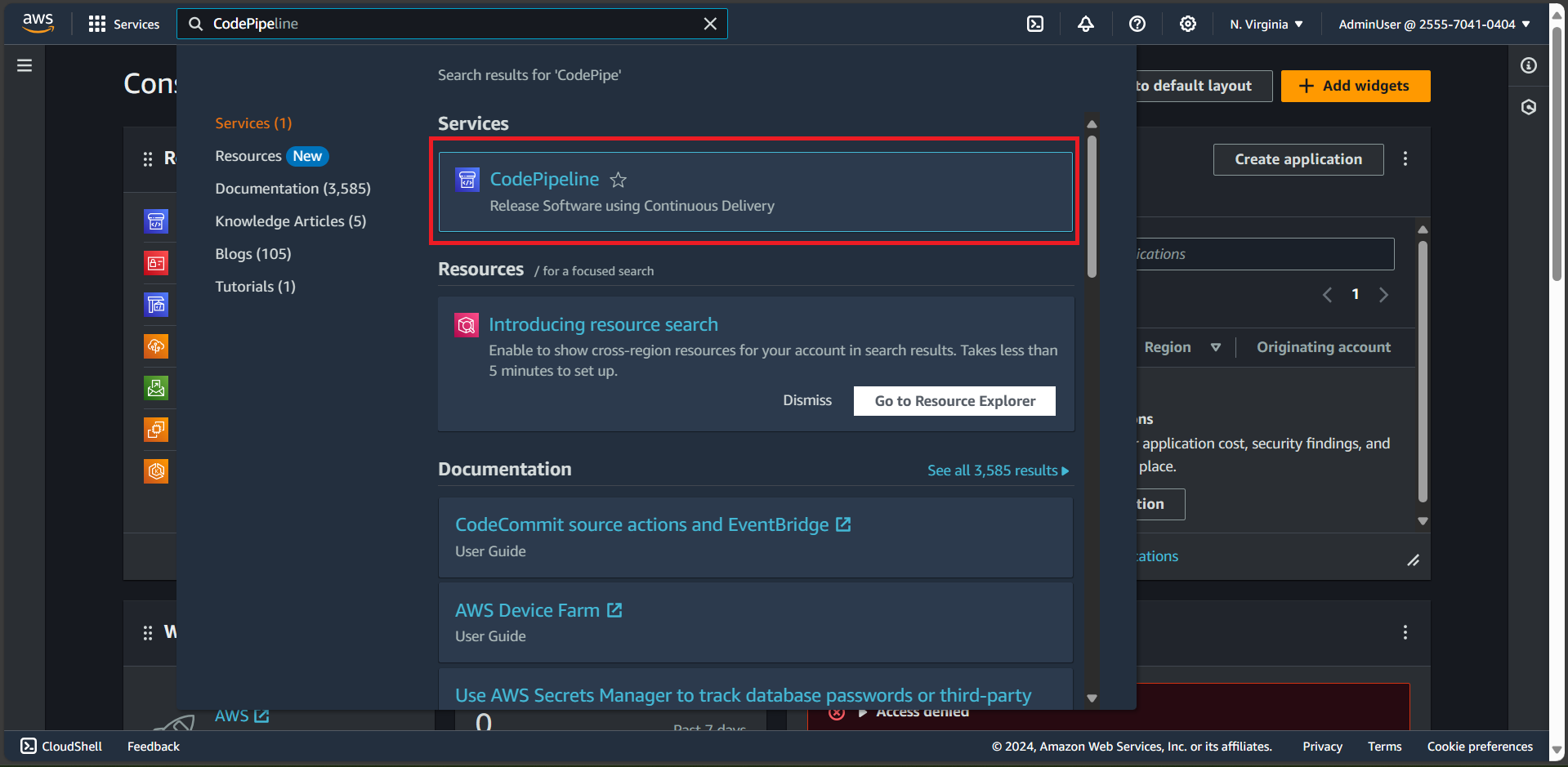Click the Add widgets button

[1355, 86]
